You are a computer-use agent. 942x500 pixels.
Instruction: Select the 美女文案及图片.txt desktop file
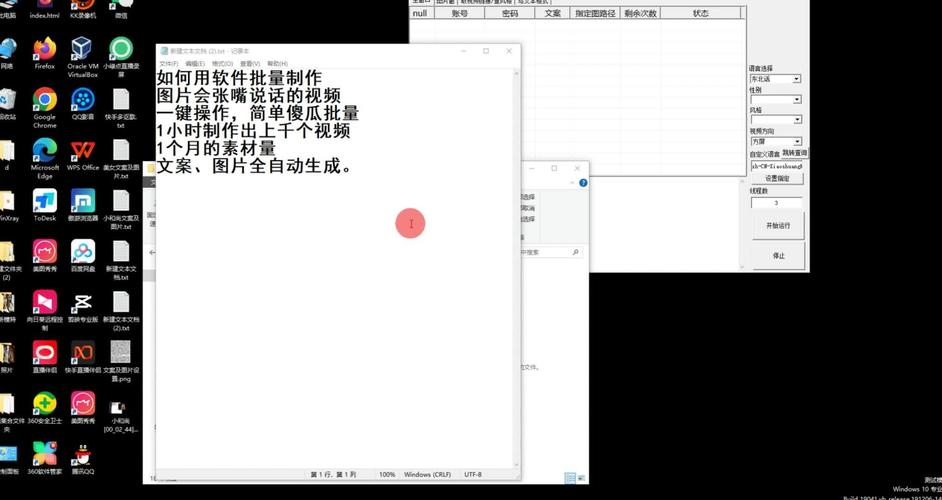click(x=121, y=150)
